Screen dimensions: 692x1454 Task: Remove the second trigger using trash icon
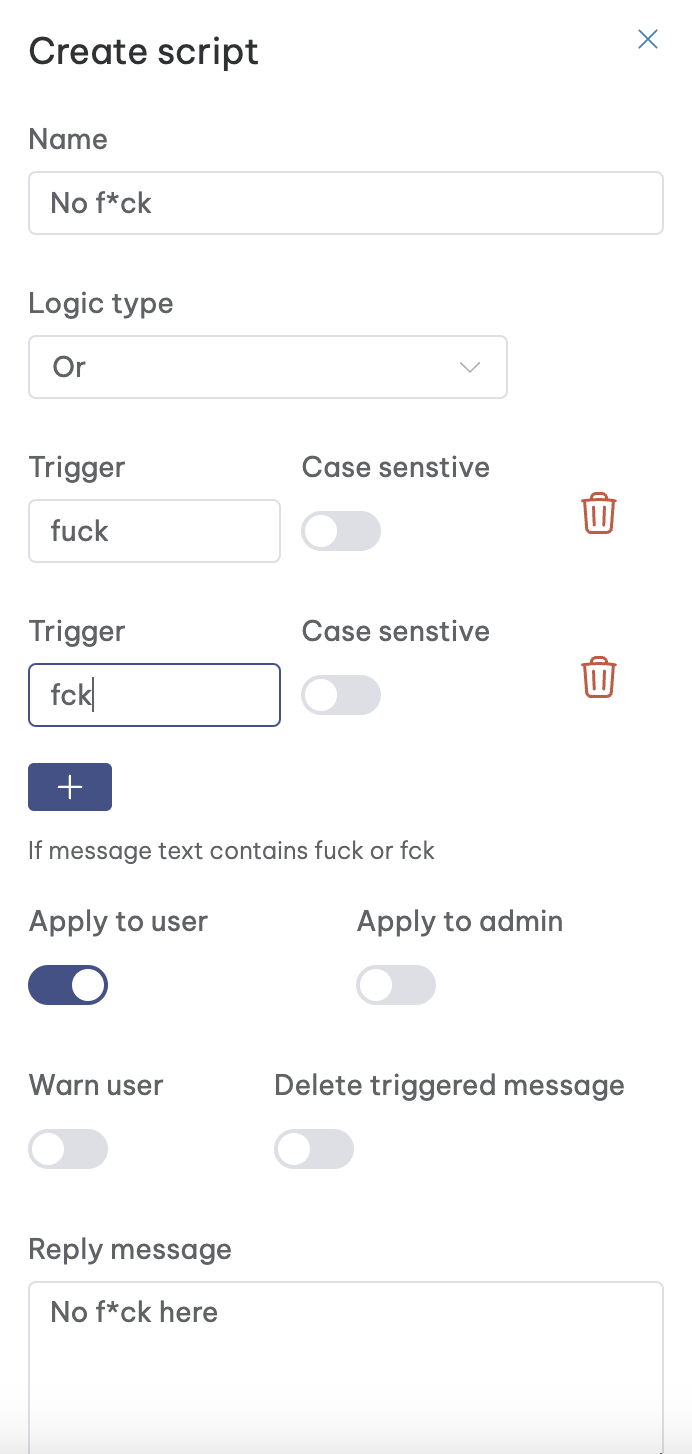click(599, 678)
